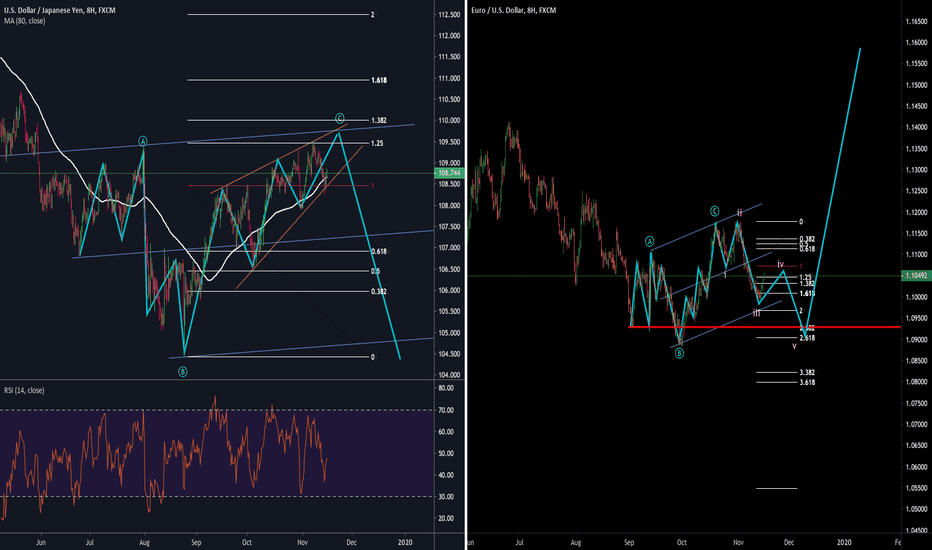Screen dimensions: 932x550
Task: Click the 0.5 Fibonacci label on USD/JPY
Action: click(375, 271)
